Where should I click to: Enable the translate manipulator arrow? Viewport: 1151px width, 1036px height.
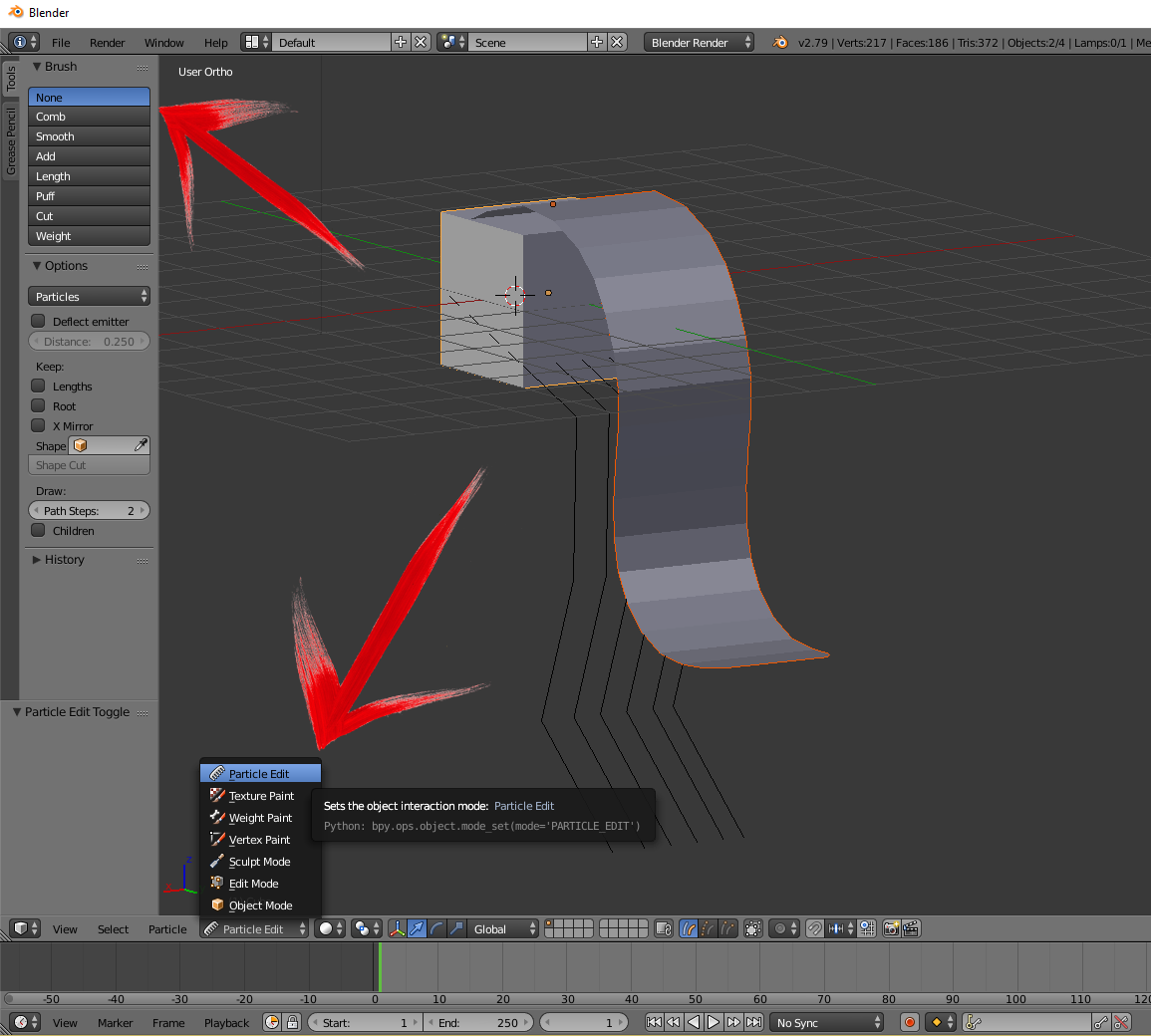tap(417, 928)
